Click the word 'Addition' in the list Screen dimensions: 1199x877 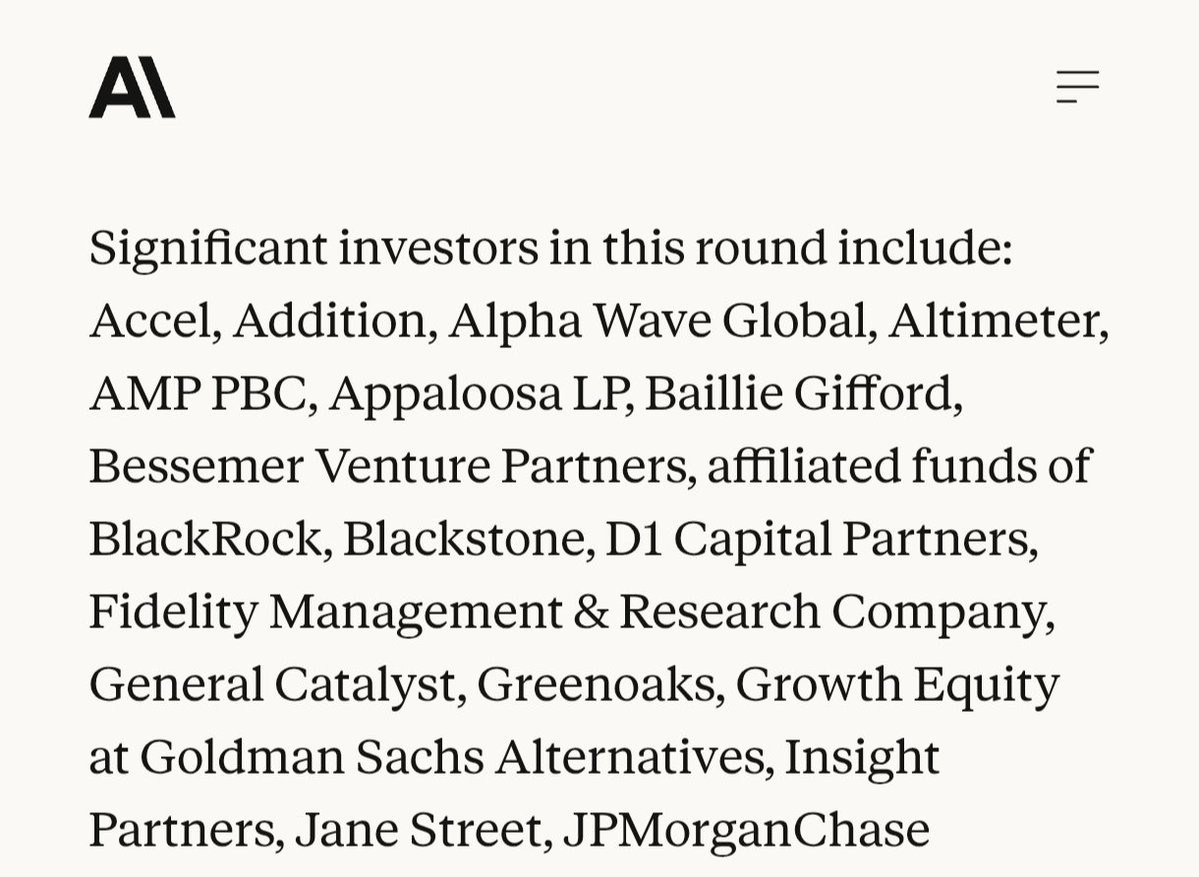point(332,320)
